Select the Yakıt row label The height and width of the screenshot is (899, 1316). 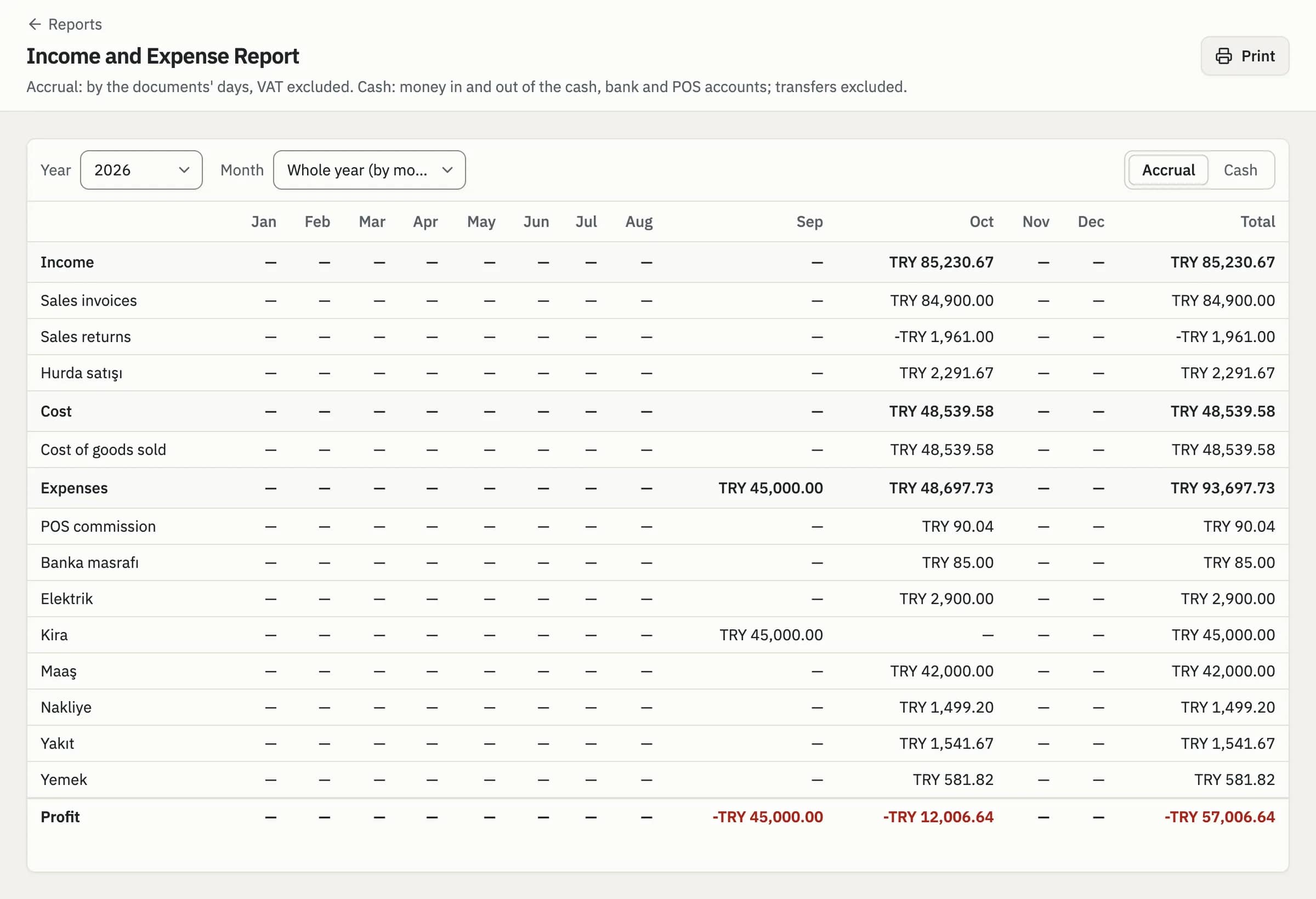pyautogui.click(x=57, y=744)
